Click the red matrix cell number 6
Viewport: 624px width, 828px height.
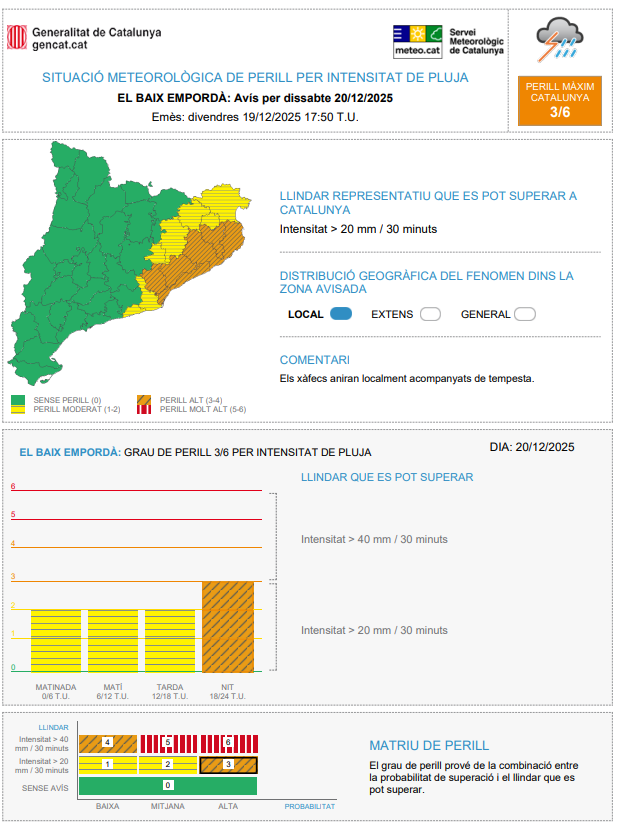228,743
